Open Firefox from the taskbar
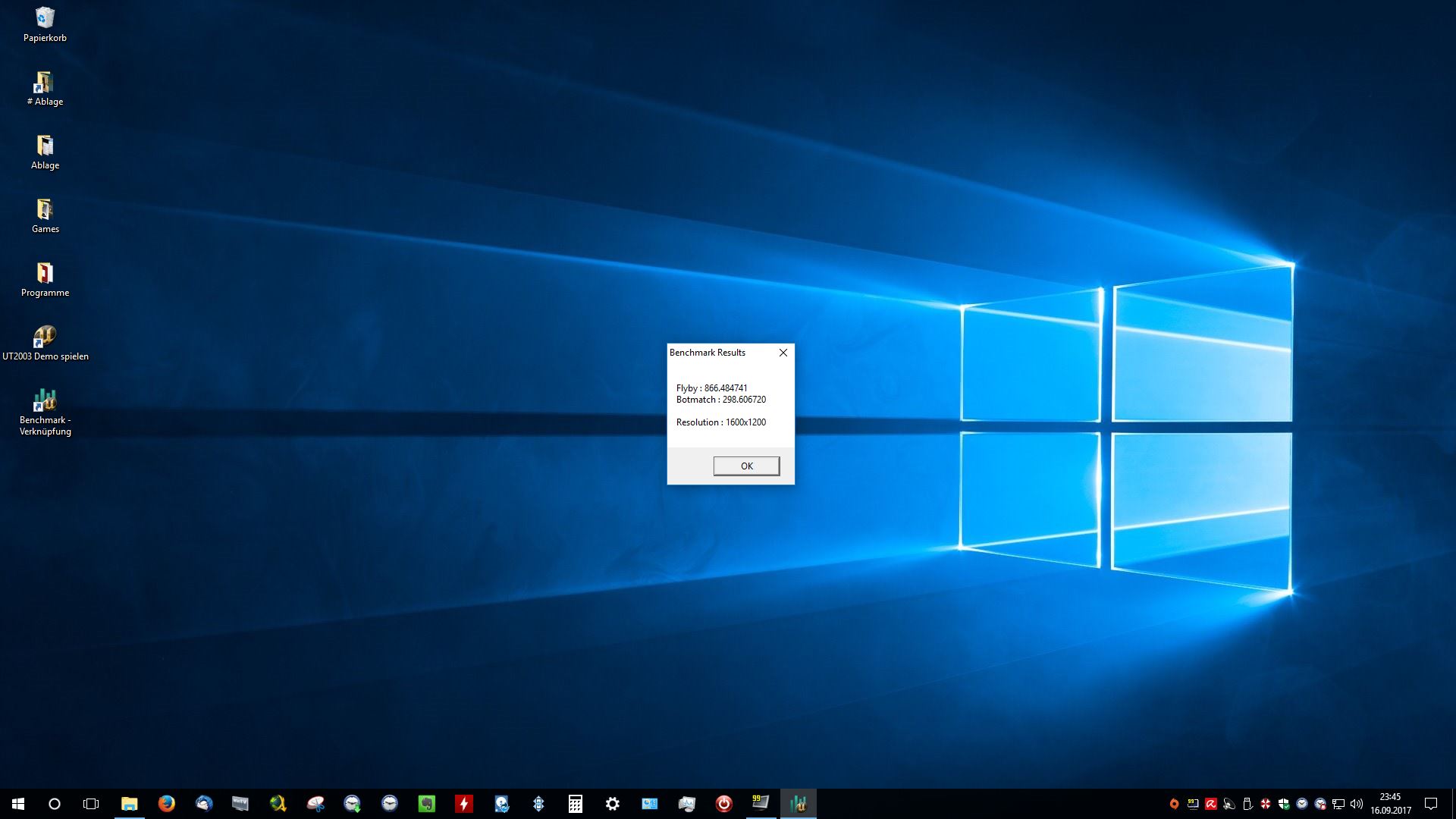Viewport: 1456px width, 819px height. coord(166,803)
